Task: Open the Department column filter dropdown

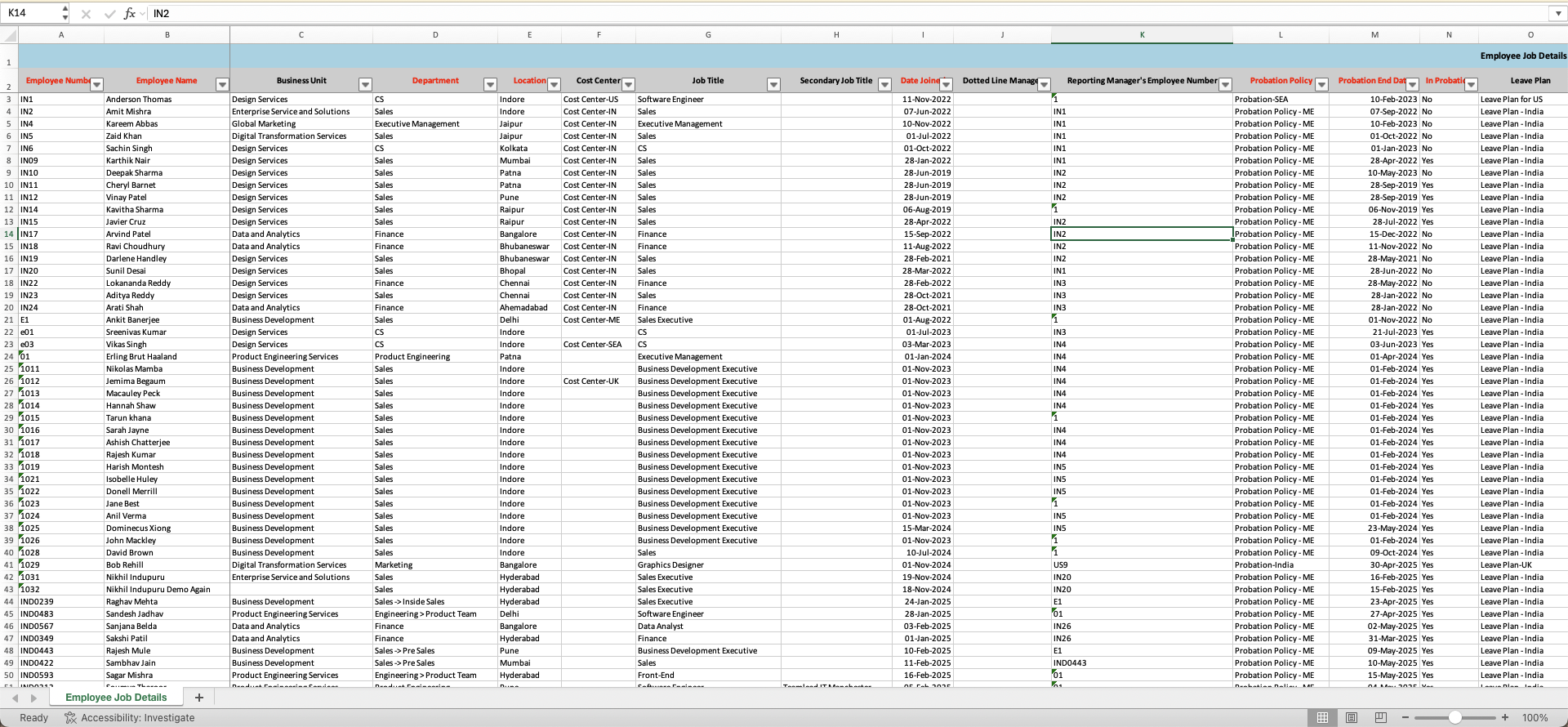Action: pyautogui.click(x=490, y=85)
